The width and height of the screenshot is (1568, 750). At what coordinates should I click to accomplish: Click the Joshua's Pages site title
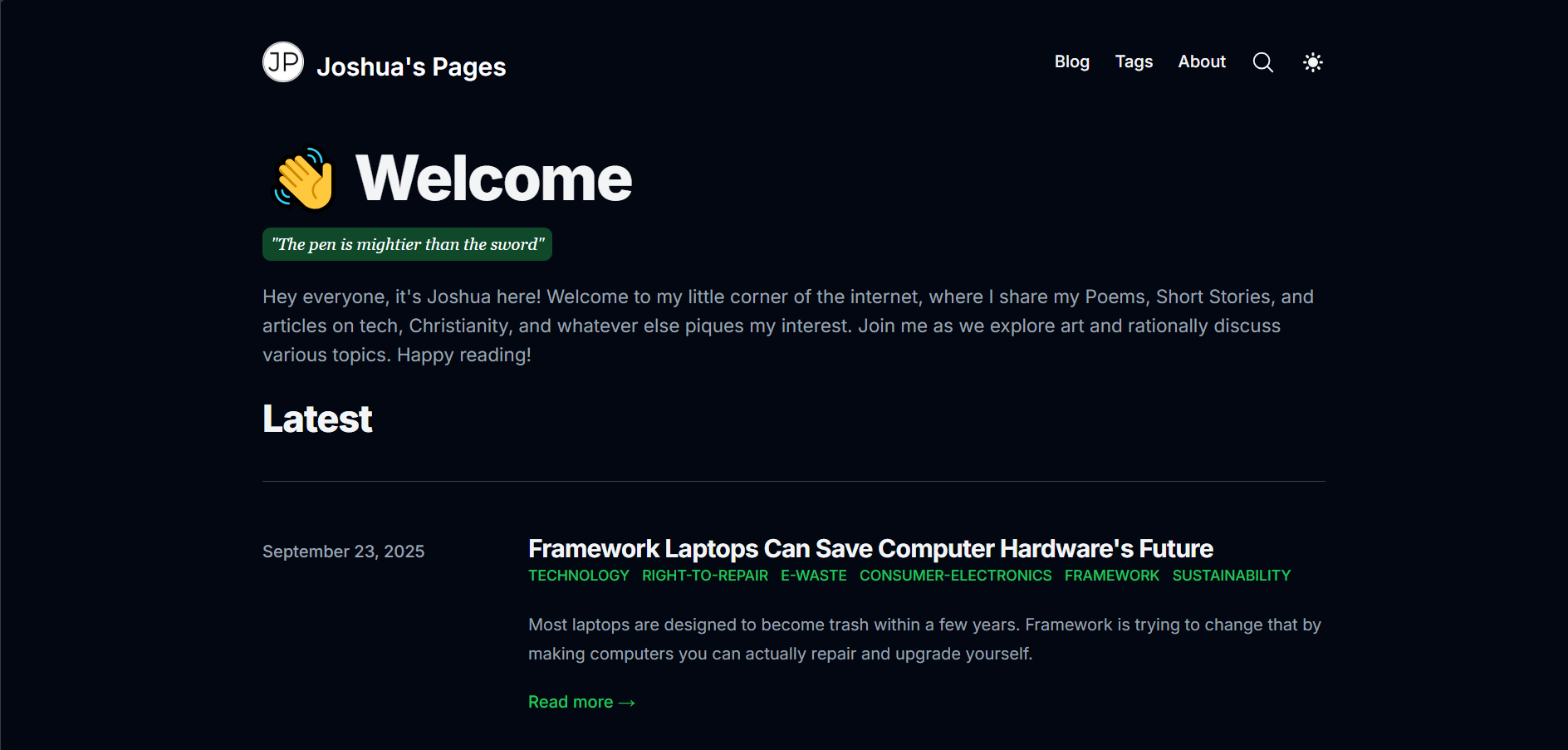[411, 66]
